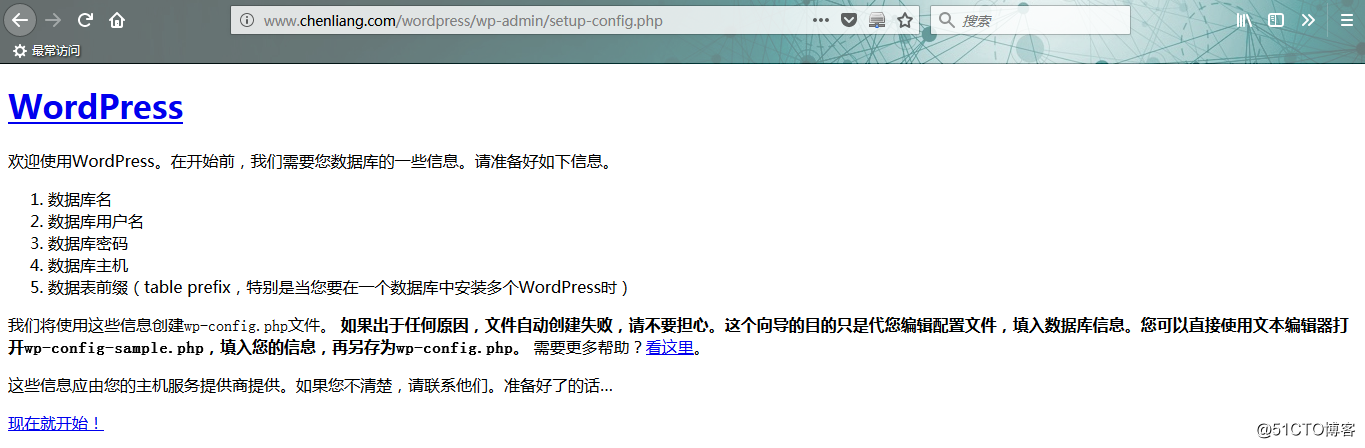Save page to Pocket
This screenshot has width=1365, height=448.
[x=848, y=20]
